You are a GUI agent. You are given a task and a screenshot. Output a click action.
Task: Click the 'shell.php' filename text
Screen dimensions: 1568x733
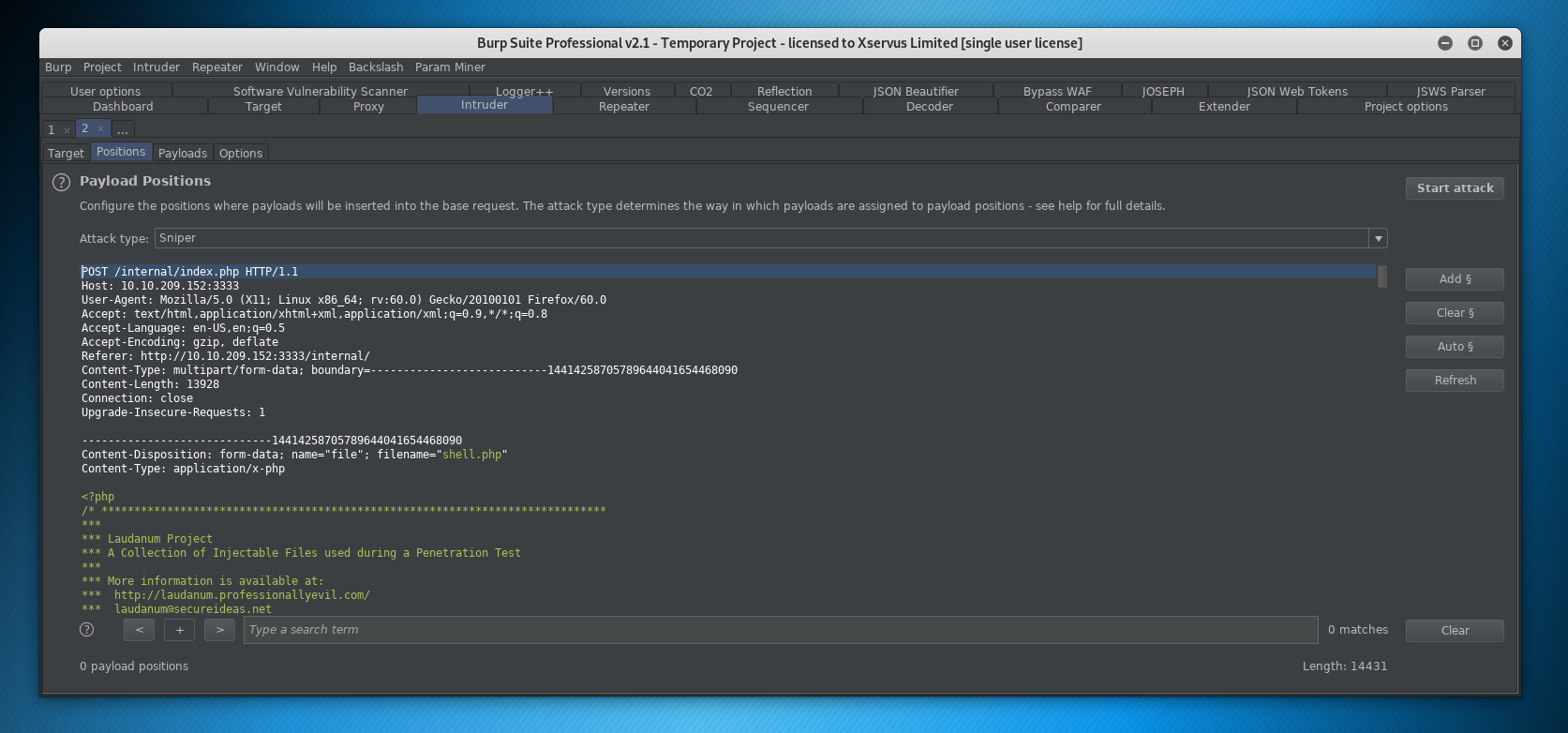pyautogui.click(x=471, y=455)
